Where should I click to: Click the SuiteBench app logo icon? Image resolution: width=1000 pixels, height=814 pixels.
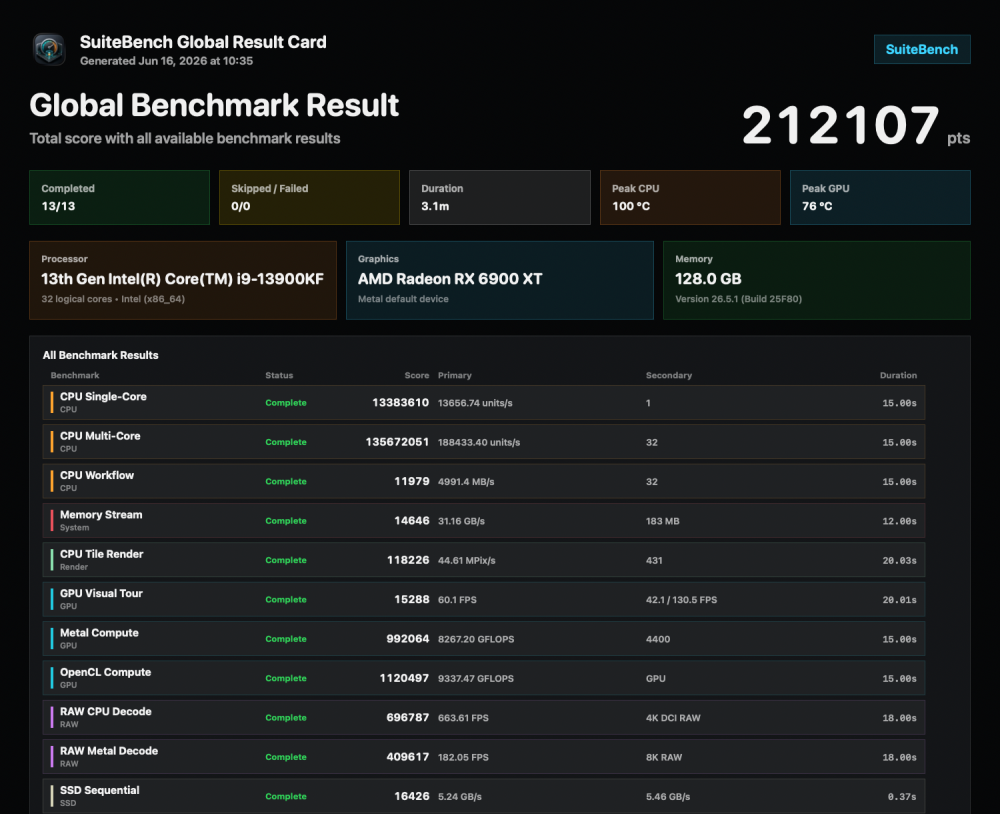click(x=49, y=50)
